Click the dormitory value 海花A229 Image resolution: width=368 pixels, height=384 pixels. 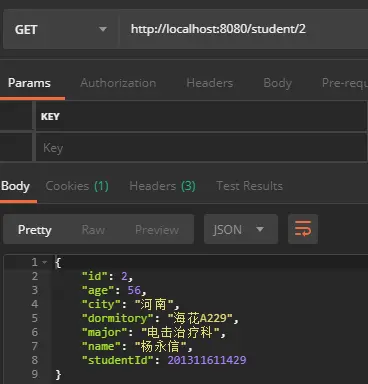[x=200, y=318]
